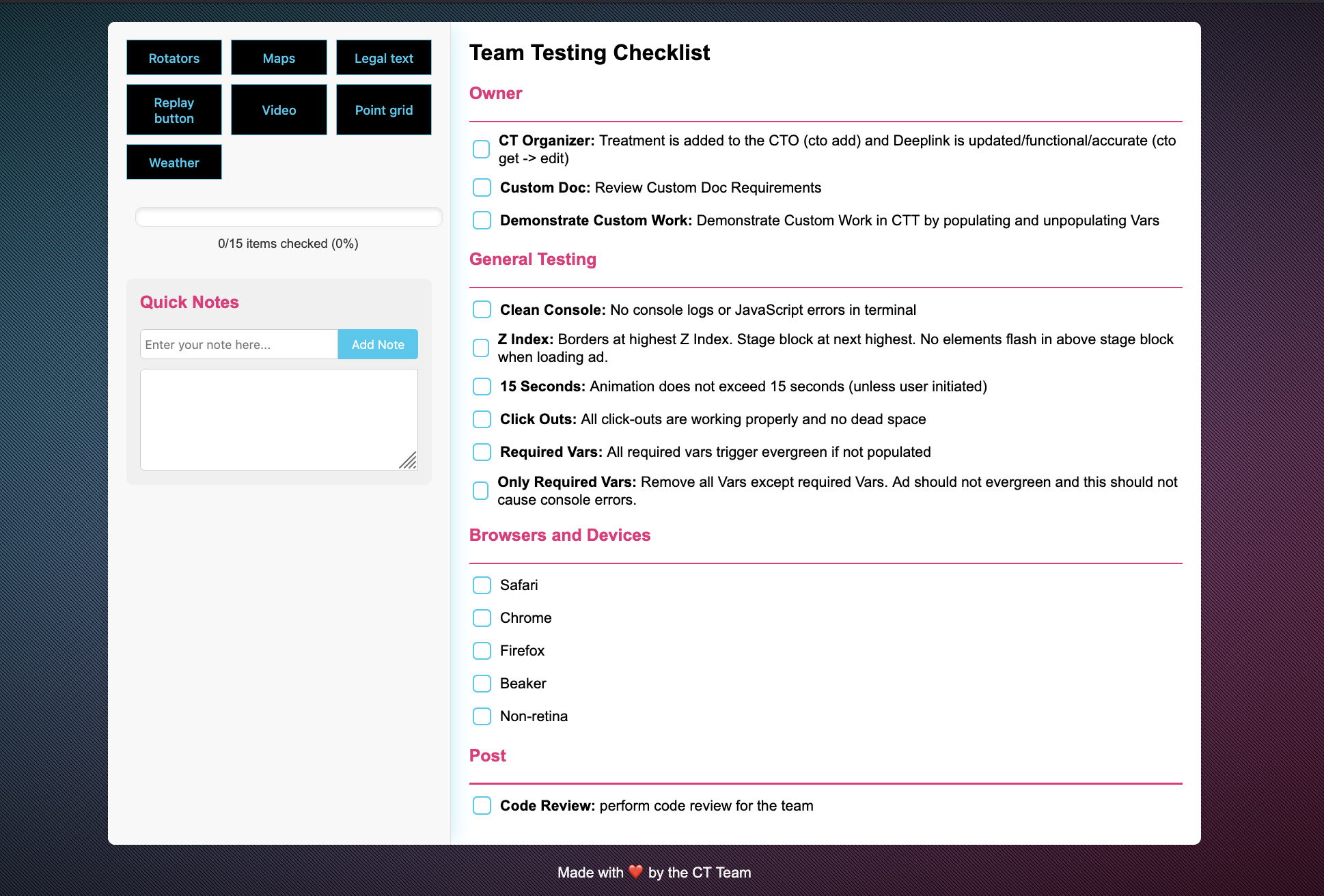
Task: Mark the 15 Seconds checkbox
Action: 482,387
